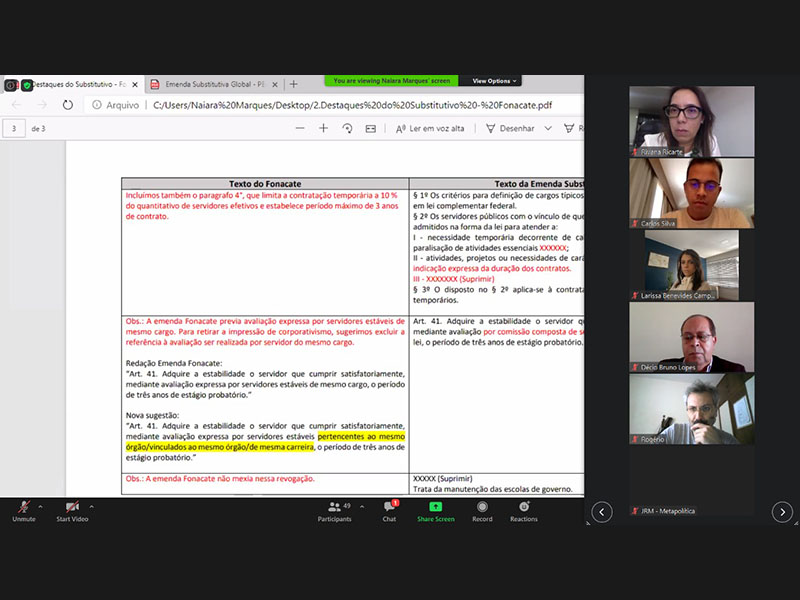
Task: Open the View Options dropdown
Action: [x=493, y=81]
